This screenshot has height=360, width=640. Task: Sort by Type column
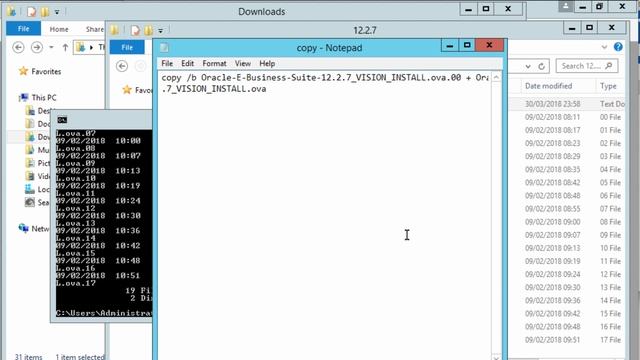tap(608, 86)
